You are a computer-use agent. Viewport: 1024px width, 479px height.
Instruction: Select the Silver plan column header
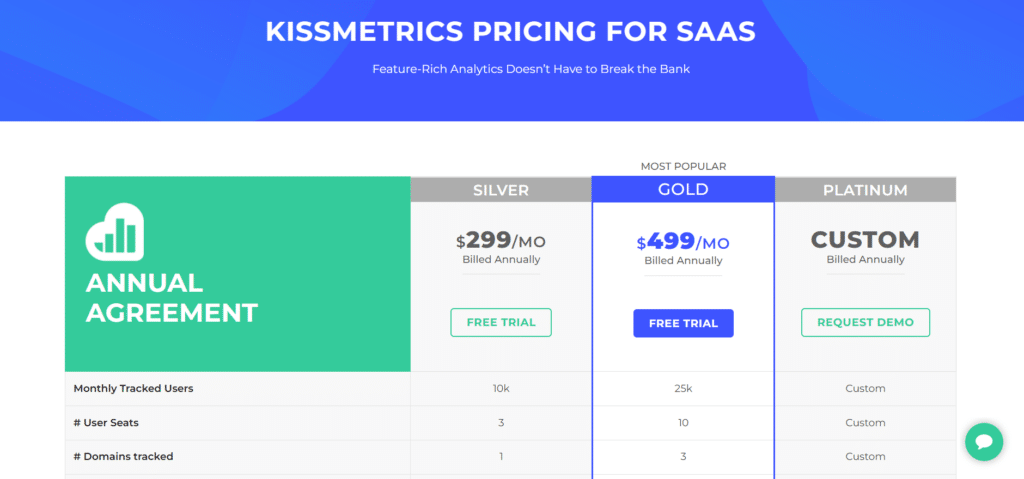point(501,190)
